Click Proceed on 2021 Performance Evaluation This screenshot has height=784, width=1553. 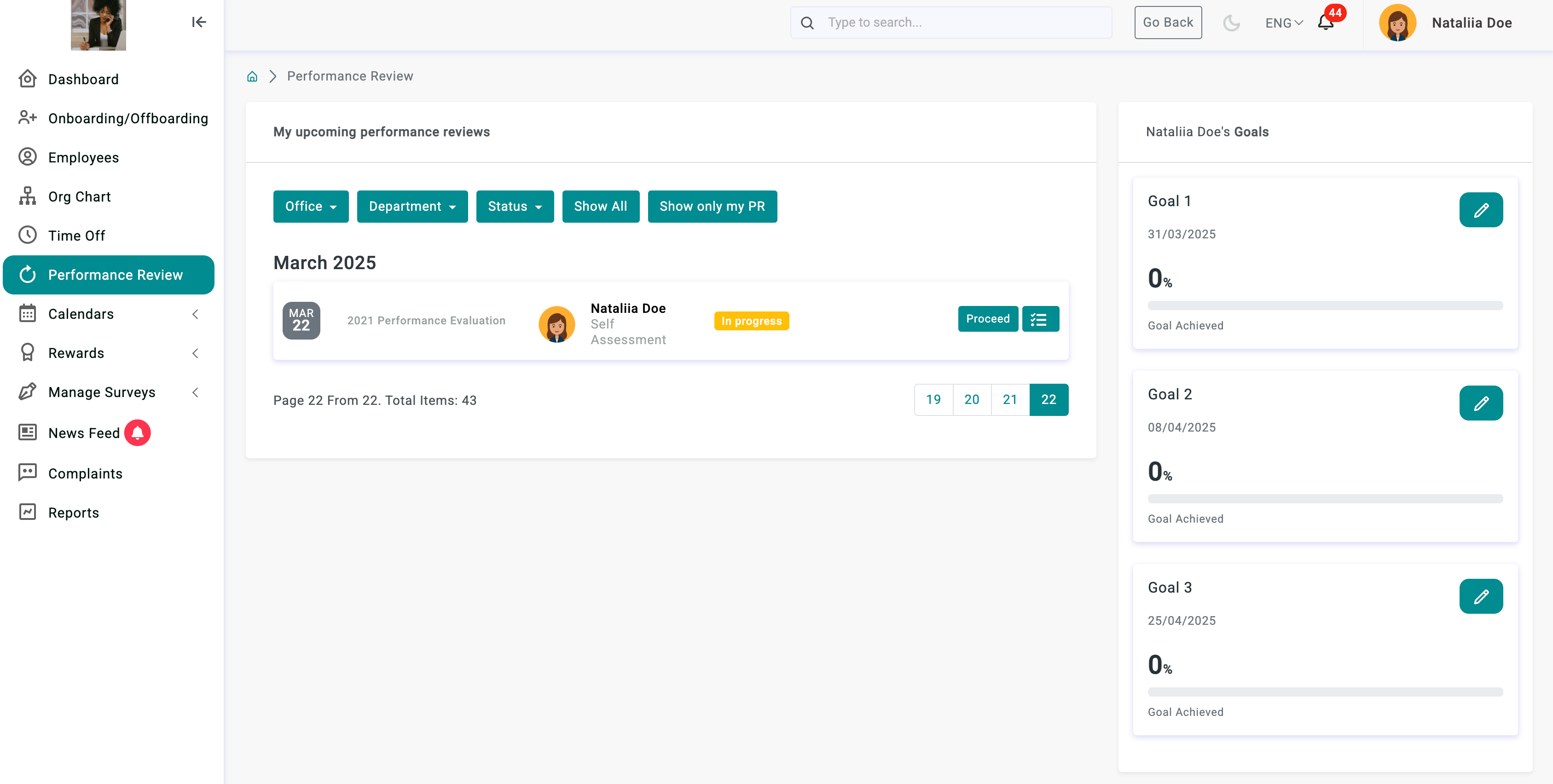[x=987, y=319]
